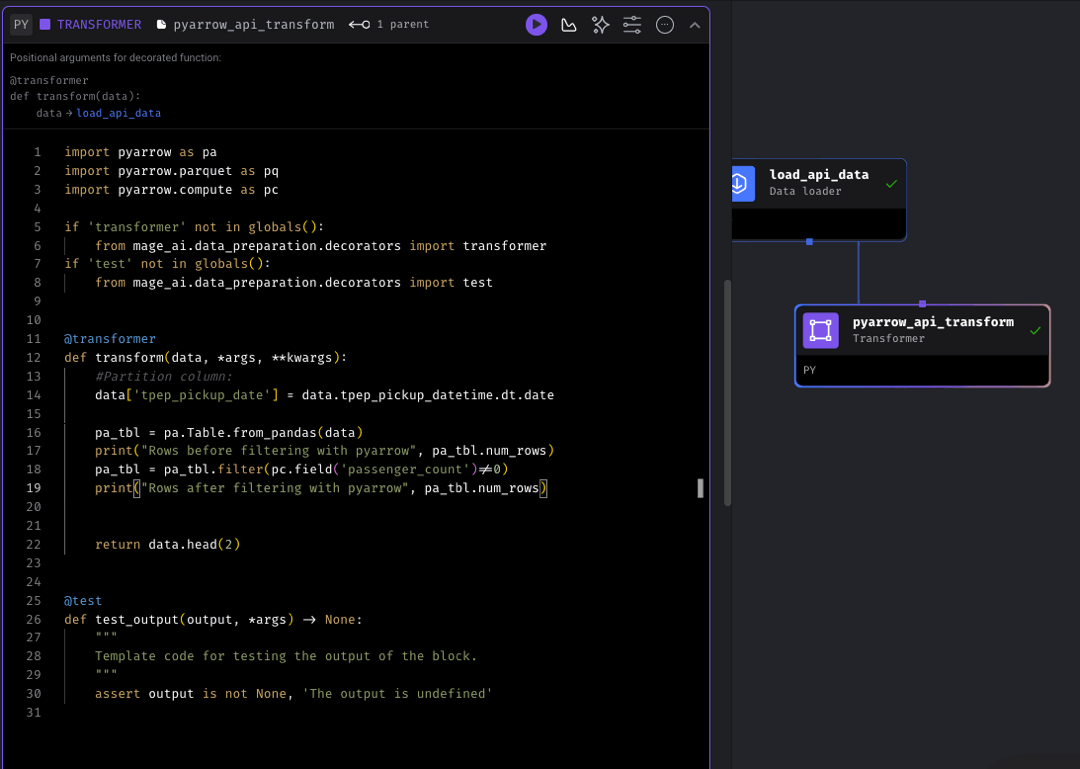This screenshot has height=769, width=1080.
Task: Open the more options ellipsis menu
Action: (665, 25)
